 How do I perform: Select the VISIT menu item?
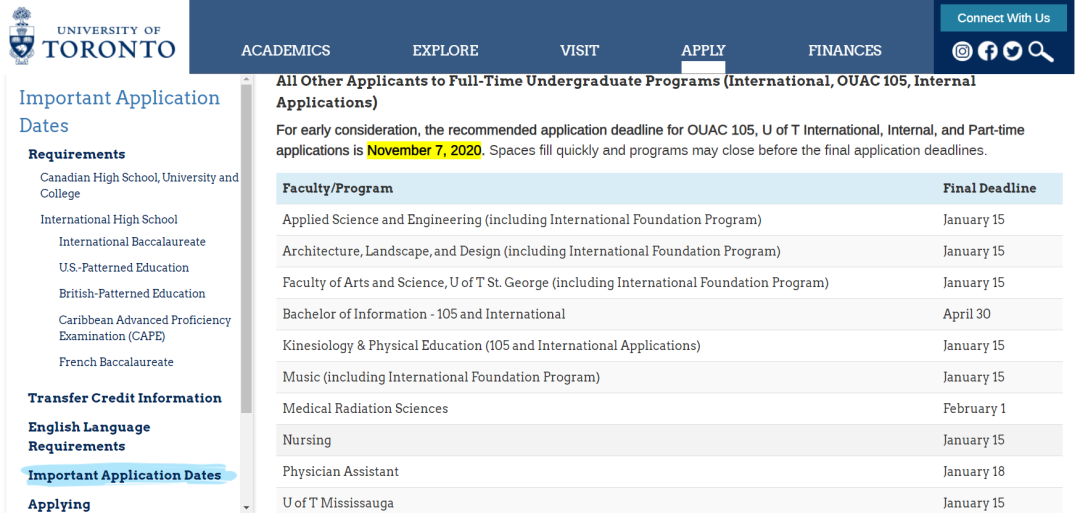(579, 50)
